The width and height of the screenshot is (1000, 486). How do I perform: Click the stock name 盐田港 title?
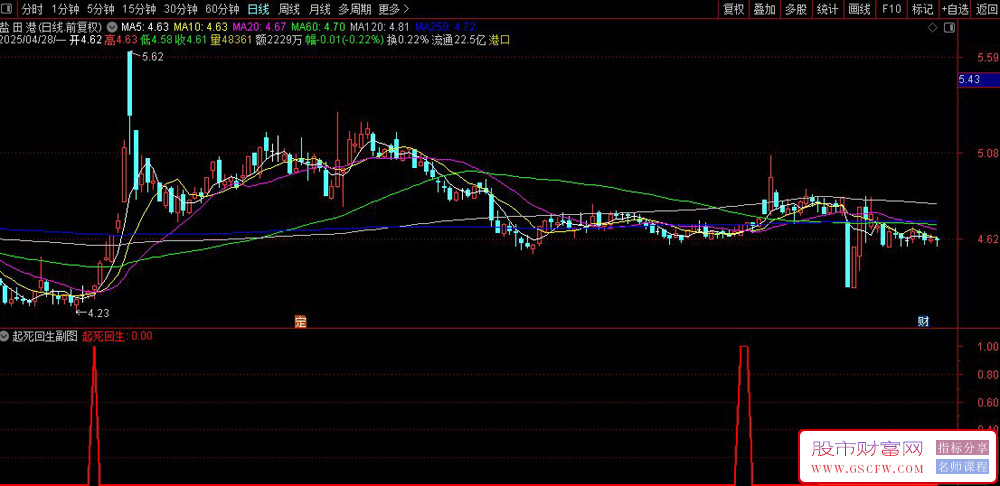(x=17, y=27)
